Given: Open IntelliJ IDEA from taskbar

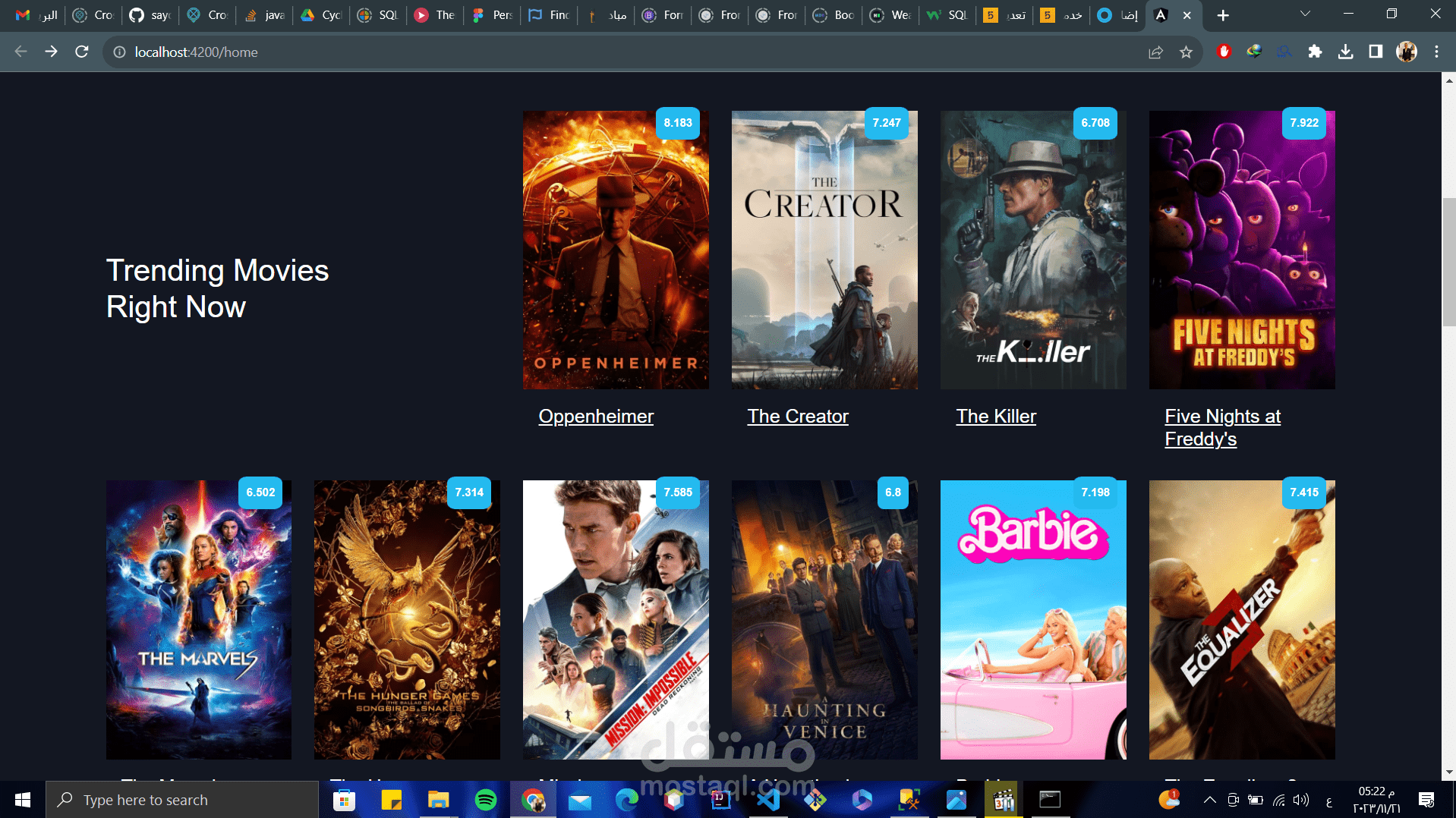Looking at the screenshot, I should pyautogui.click(x=720, y=800).
